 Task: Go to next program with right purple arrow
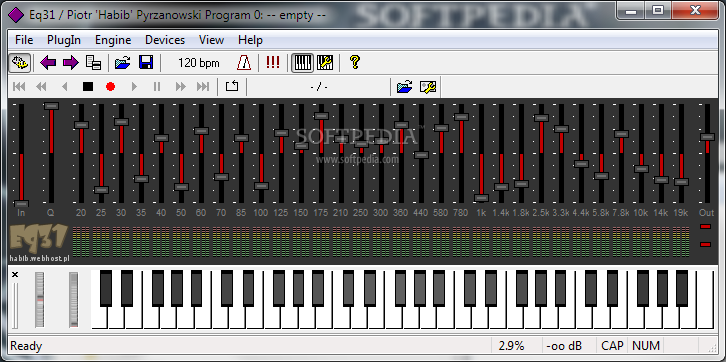[x=71, y=62]
